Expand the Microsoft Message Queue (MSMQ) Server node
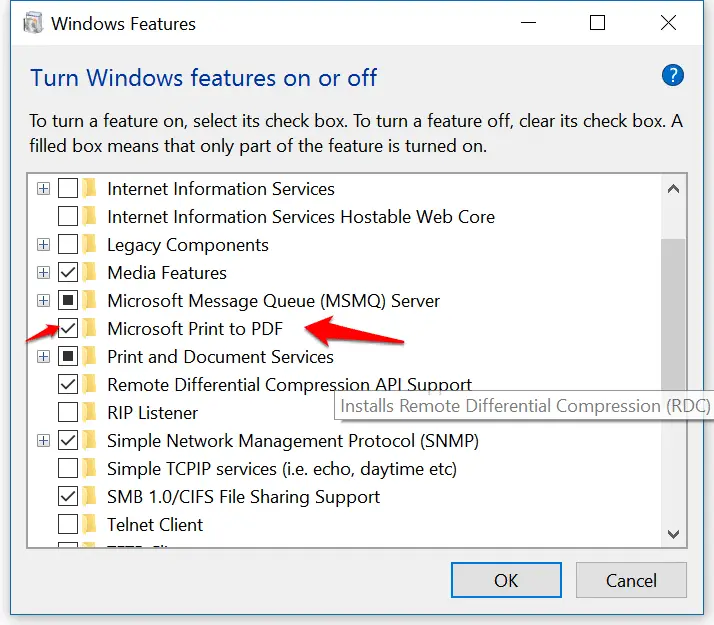Screen dimensions: 714x625 [43, 300]
